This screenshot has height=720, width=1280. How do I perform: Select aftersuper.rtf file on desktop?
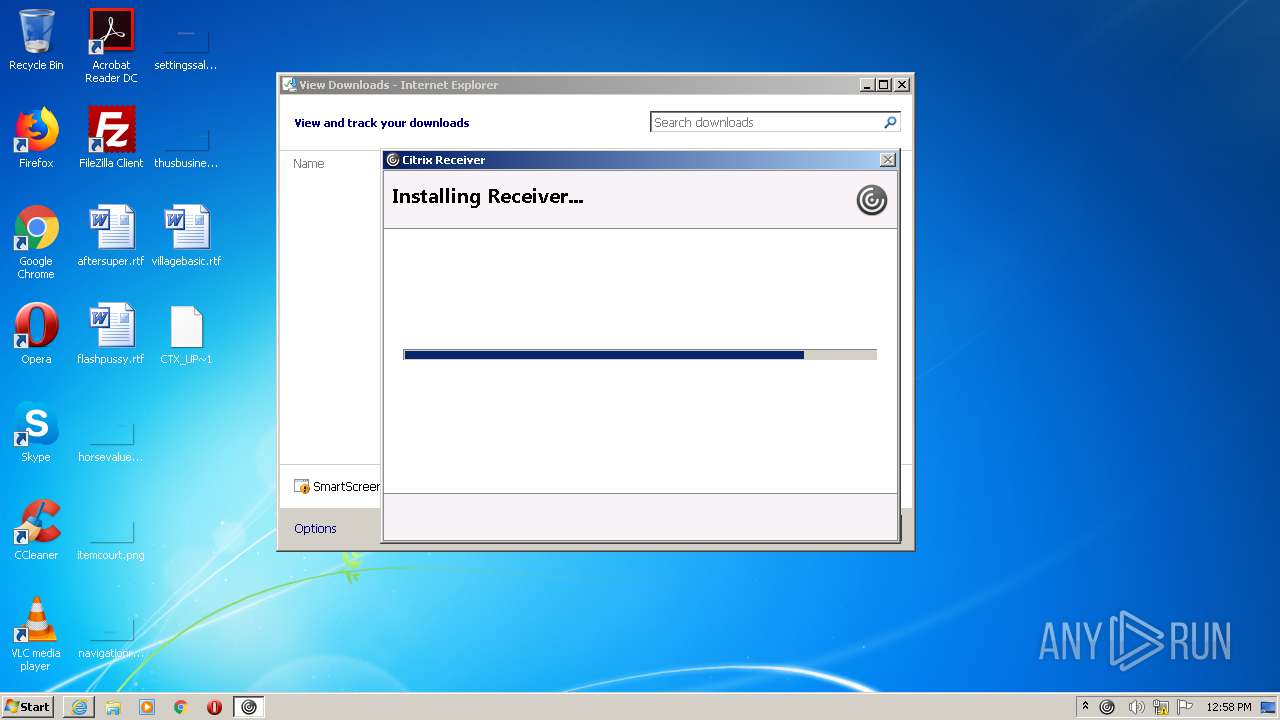coord(111,236)
